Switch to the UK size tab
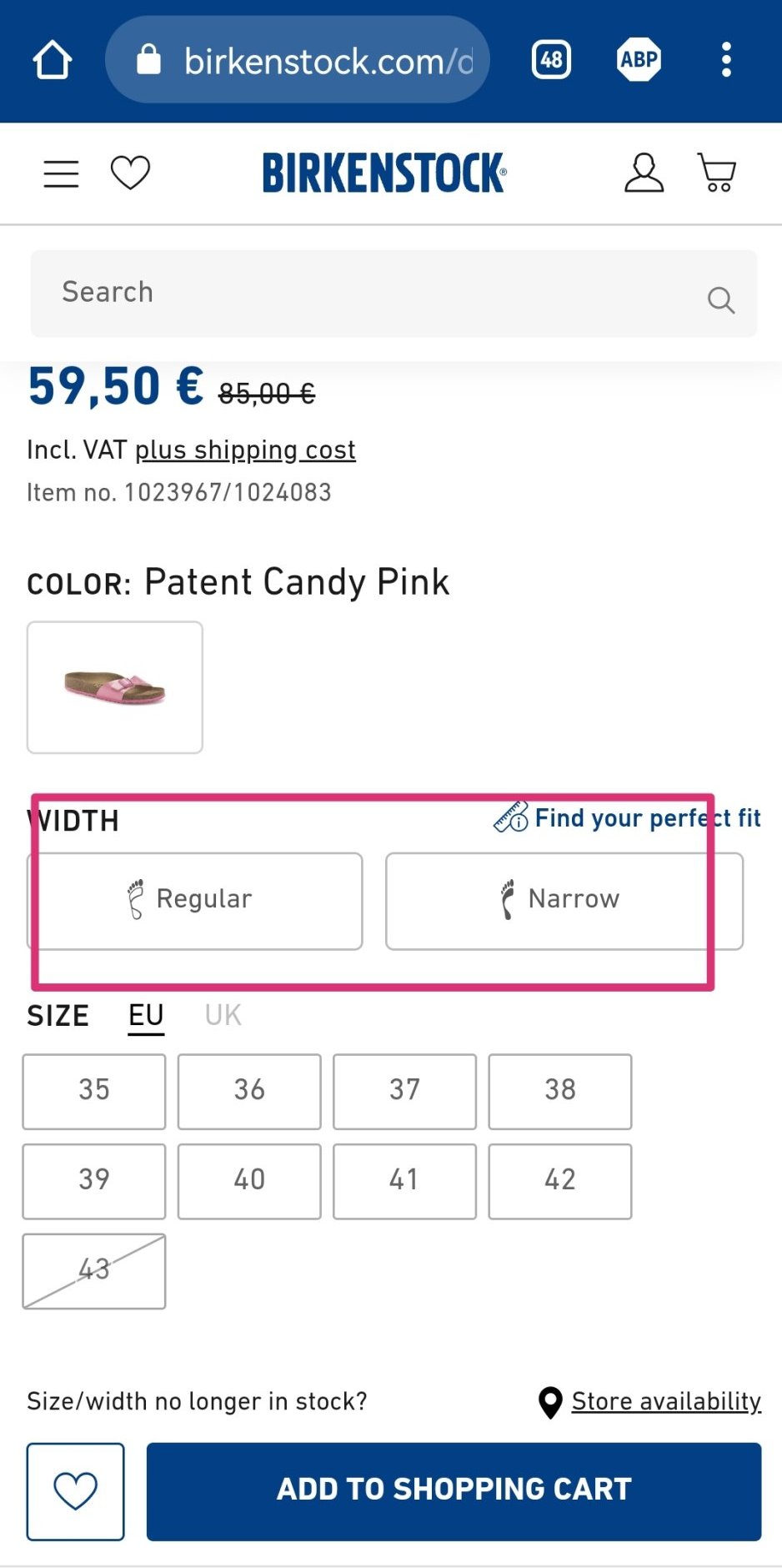The image size is (782, 1568). pos(223,1016)
